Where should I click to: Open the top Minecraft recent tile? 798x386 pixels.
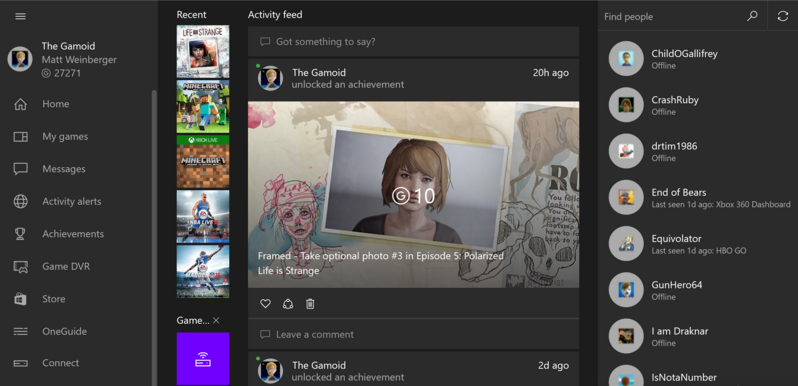pos(203,106)
